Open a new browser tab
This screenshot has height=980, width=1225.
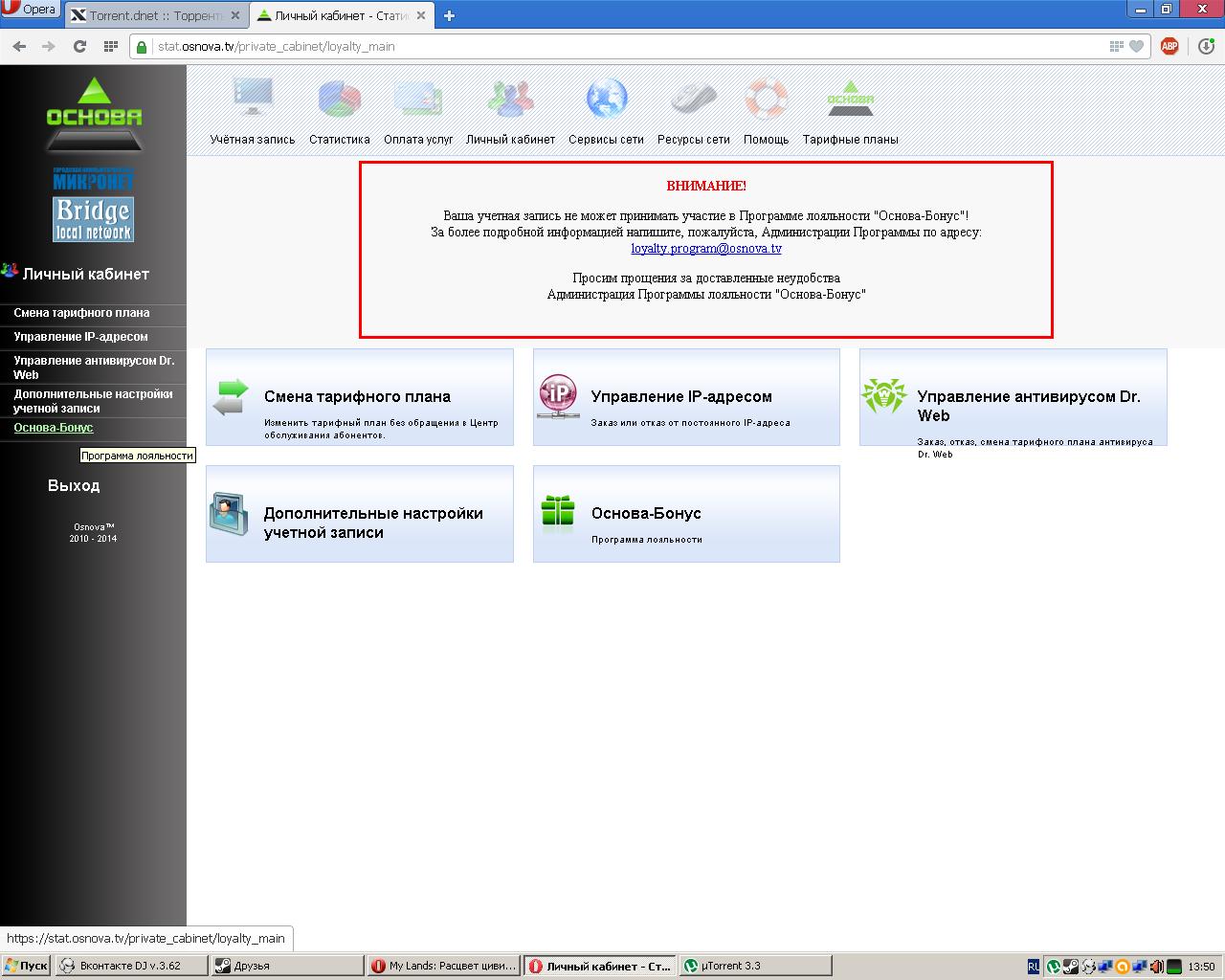pos(449,15)
